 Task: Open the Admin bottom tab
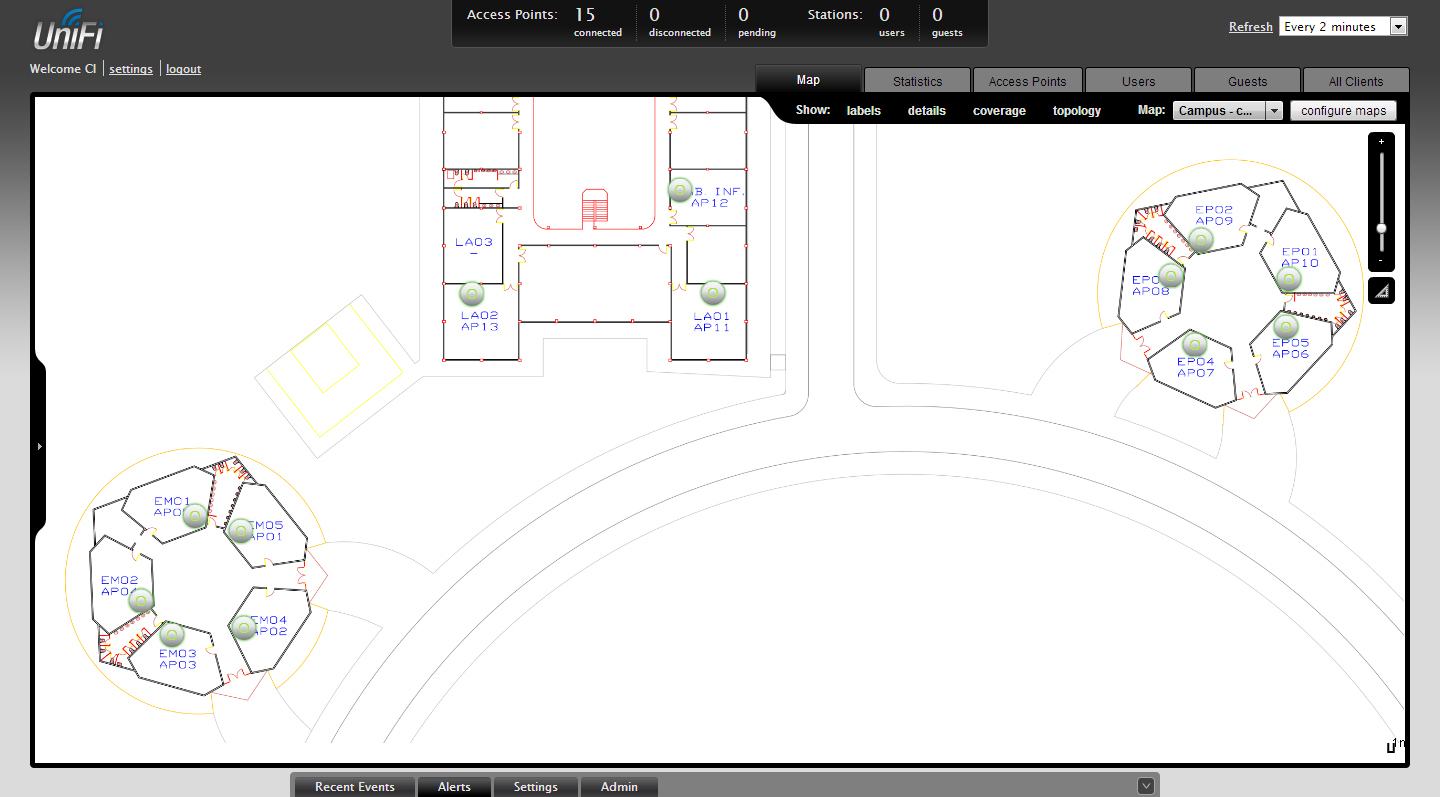619,787
